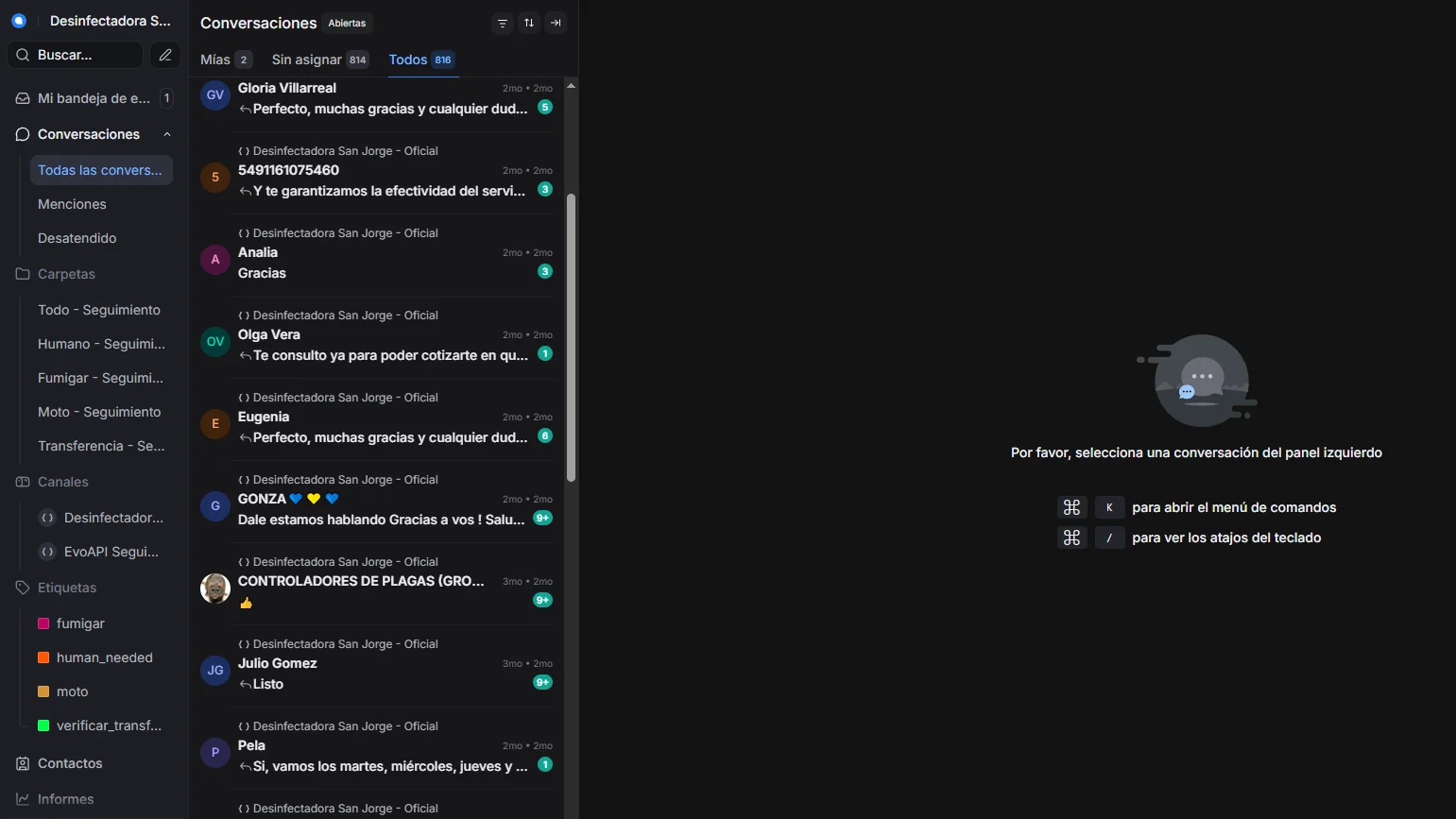This screenshot has width=1456, height=819.
Task: Click the Mi bandeja de entrada inbox icon
Action: [23, 98]
